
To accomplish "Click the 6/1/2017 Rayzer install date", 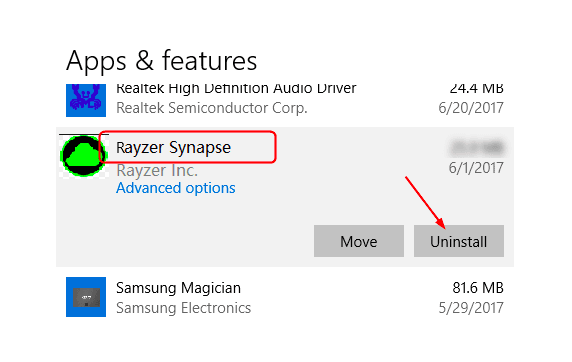I will tap(476, 168).
